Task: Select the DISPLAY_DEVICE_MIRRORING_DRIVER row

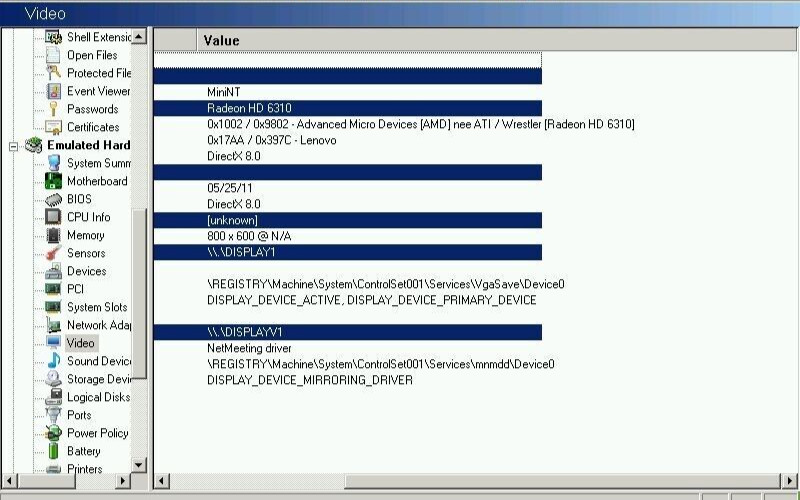Action: click(347, 380)
